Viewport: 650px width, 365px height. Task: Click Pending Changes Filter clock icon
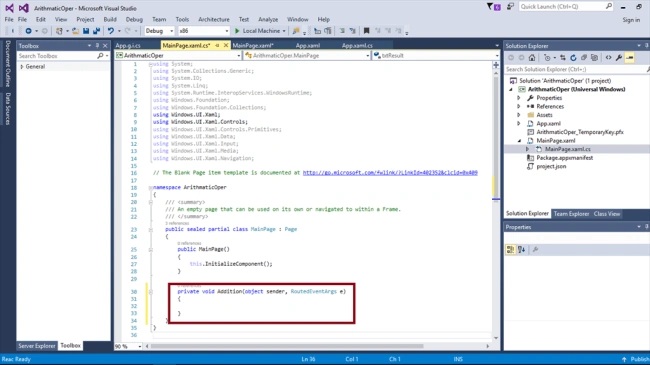[x=547, y=58]
